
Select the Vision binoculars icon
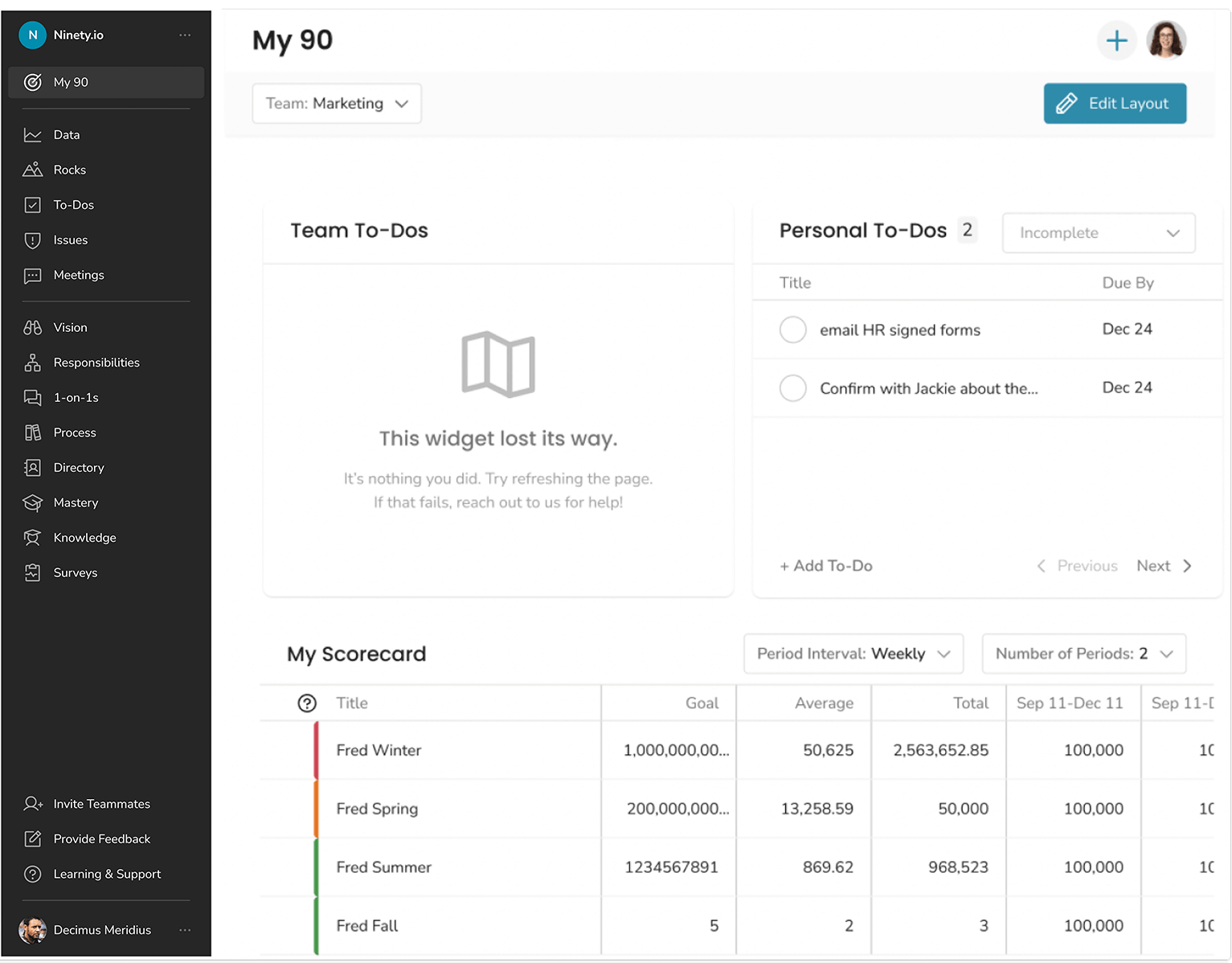33,327
